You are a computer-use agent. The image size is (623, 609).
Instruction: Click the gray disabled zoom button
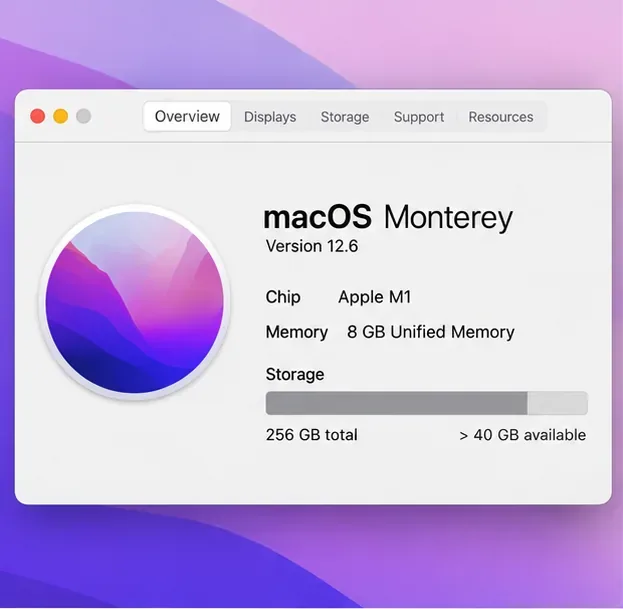[x=84, y=116]
